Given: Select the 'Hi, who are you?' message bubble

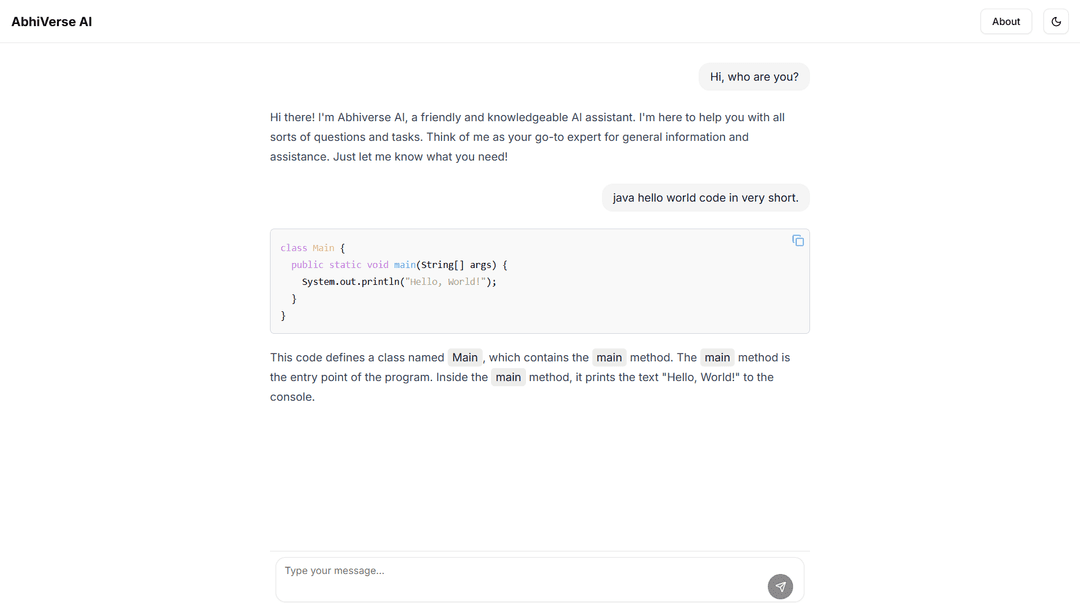Looking at the screenshot, I should tap(754, 76).
